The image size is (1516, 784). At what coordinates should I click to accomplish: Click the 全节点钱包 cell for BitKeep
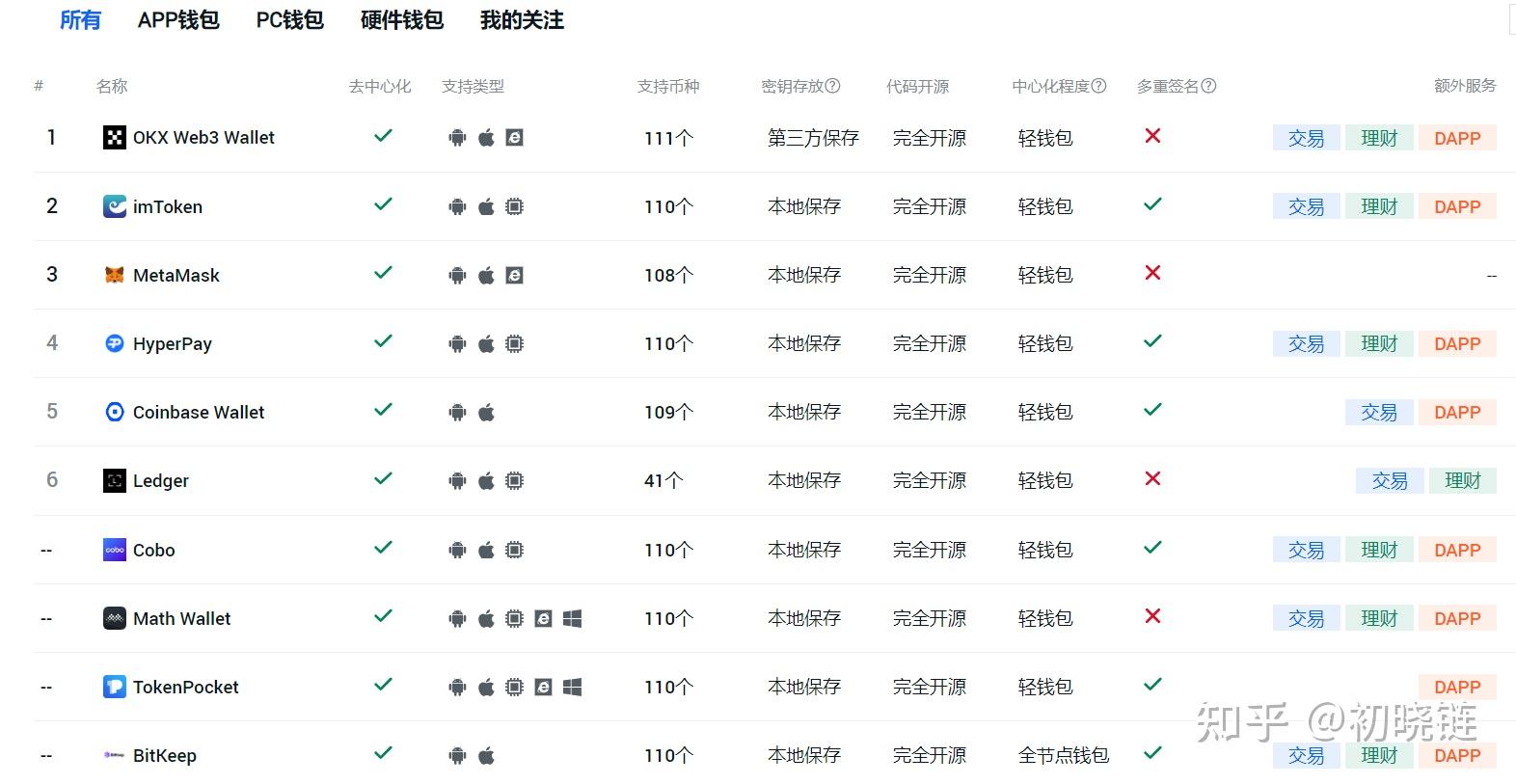pyautogui.click(x=1064, y=755)
